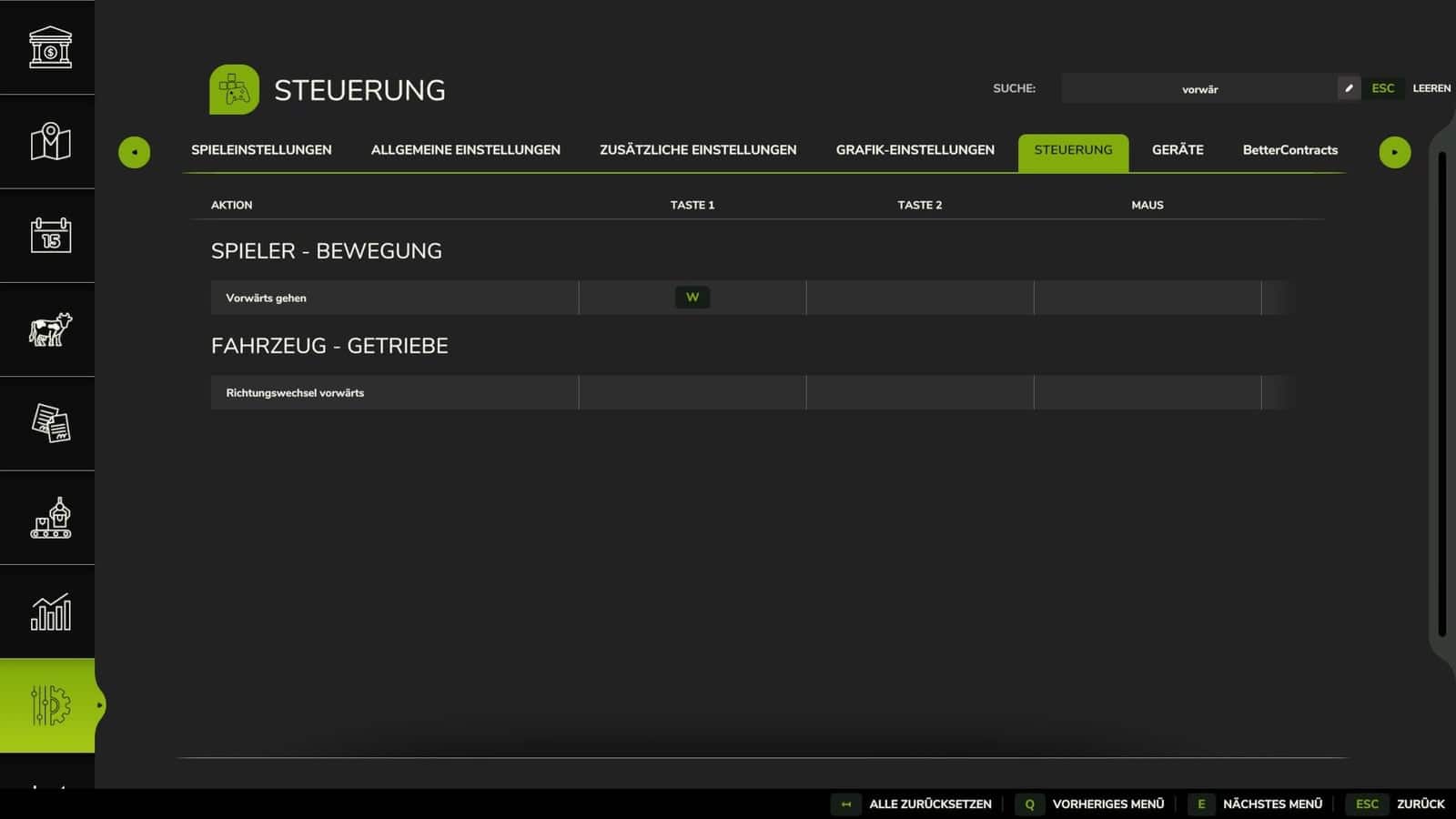Open the finances bank icon in sidebar
Image resolution: width=1456 pixels, height=819 pixels.
50,47
